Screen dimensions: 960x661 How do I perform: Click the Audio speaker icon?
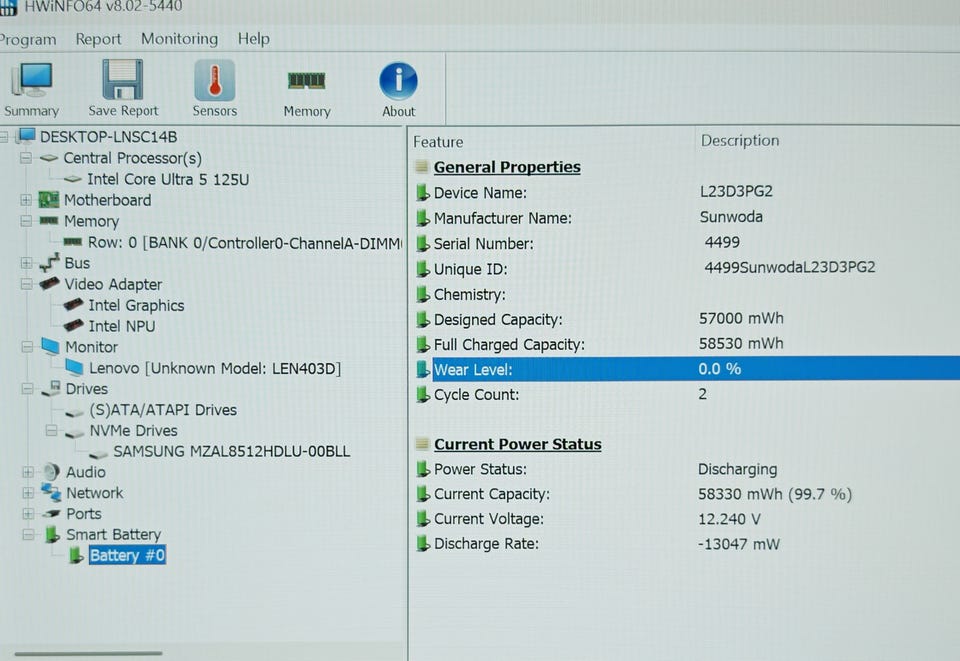tap(51, 471)
